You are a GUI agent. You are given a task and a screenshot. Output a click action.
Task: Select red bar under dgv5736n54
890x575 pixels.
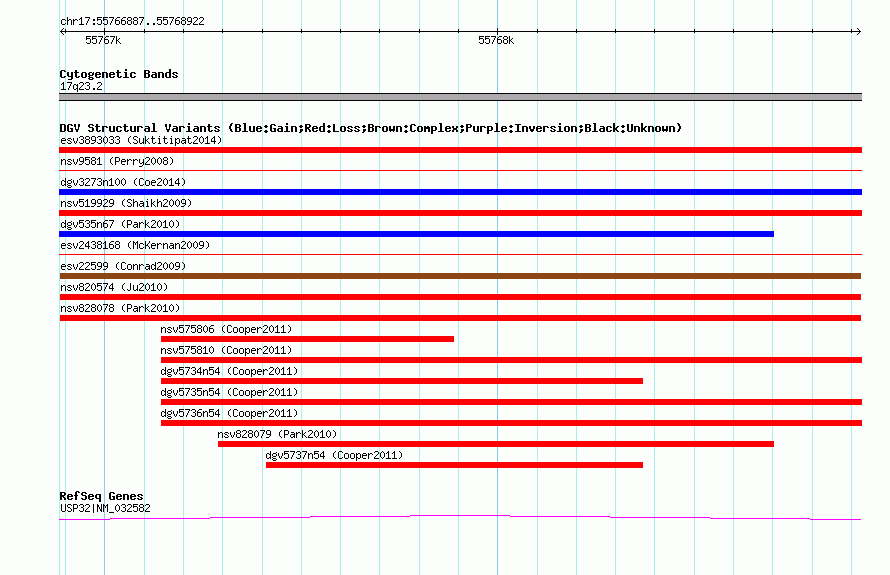click(511, 423)
